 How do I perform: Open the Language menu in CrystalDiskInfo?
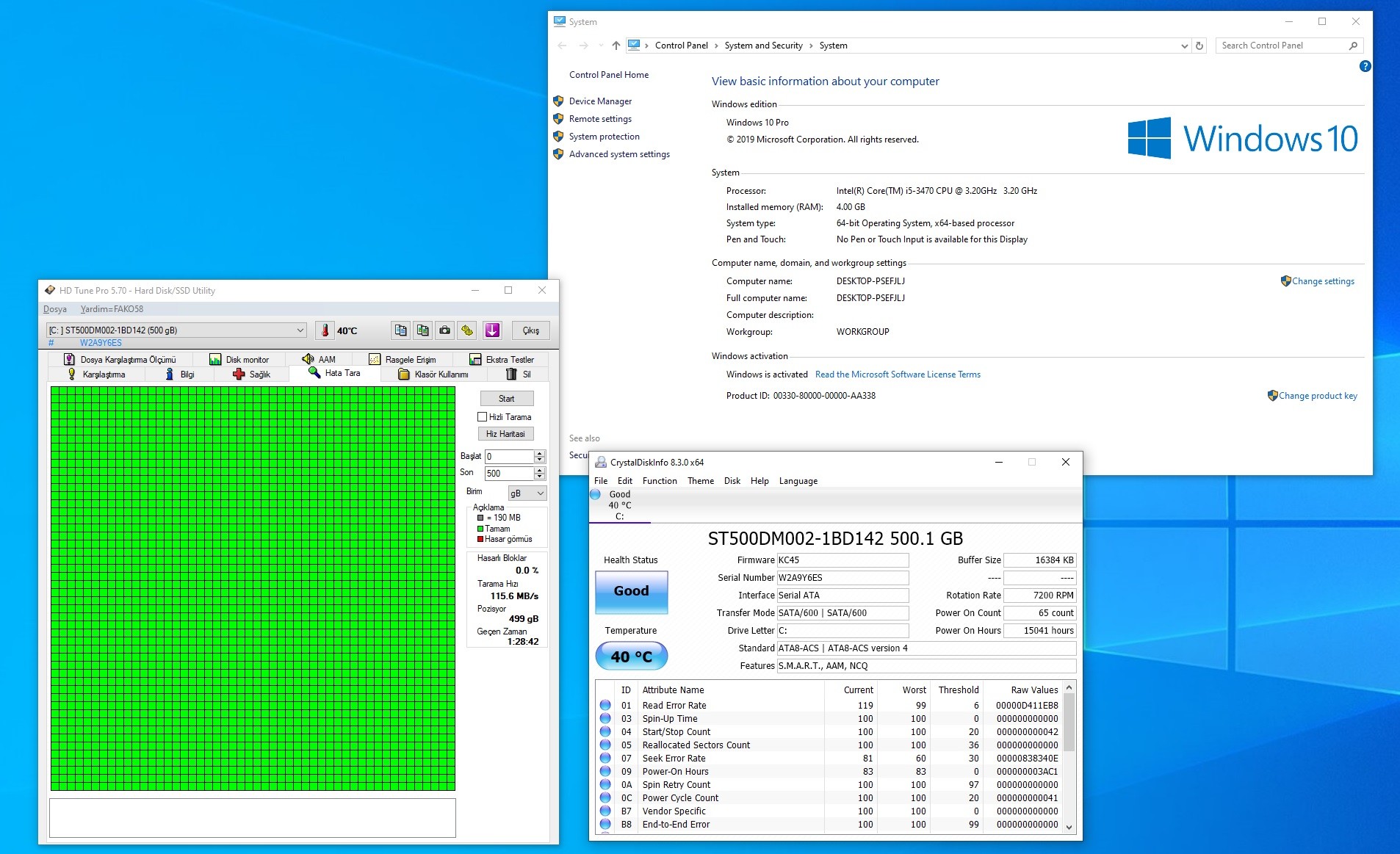tap(798, 481)
